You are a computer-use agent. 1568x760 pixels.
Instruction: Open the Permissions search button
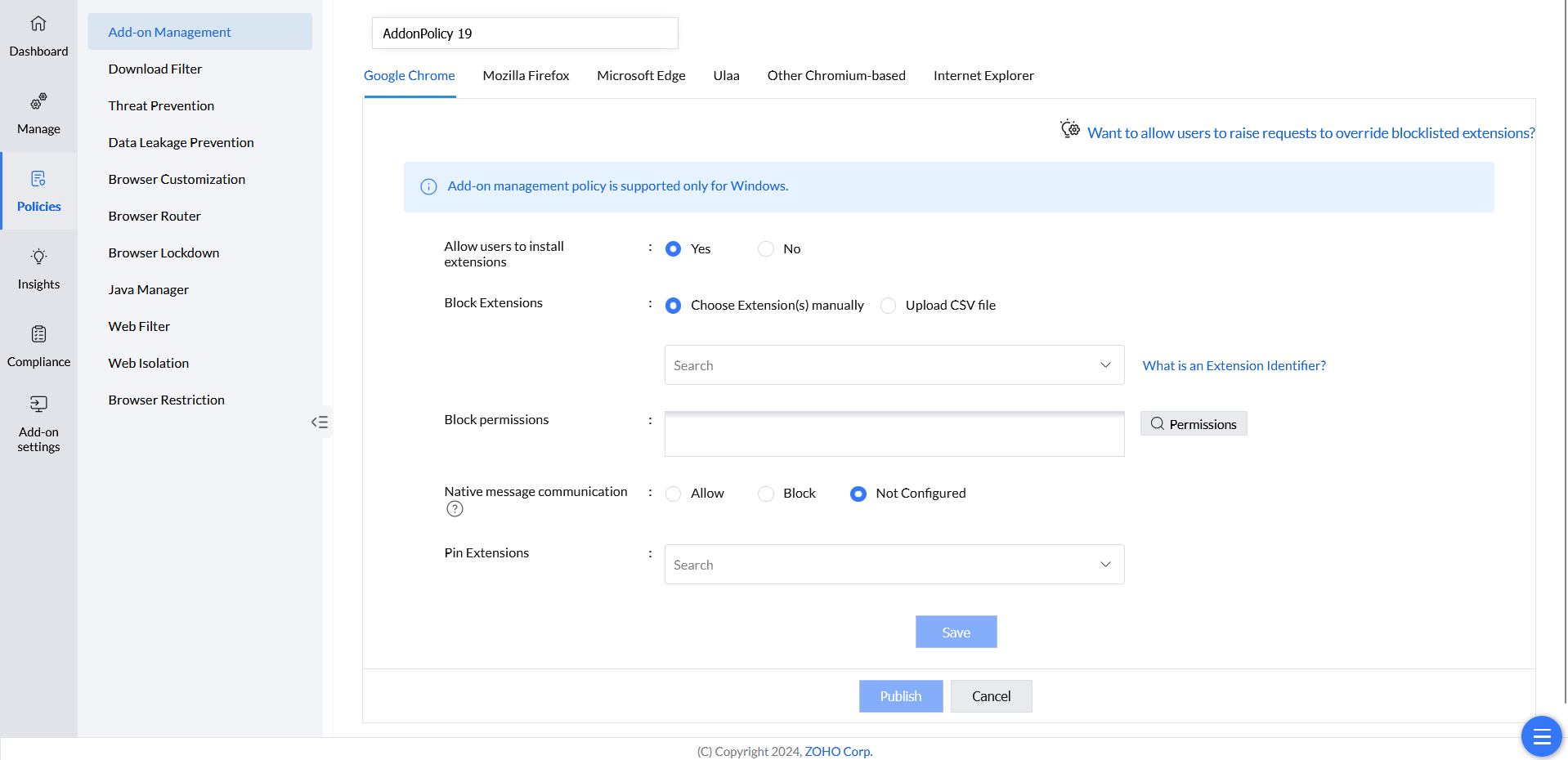click(x=1193, y=424)
